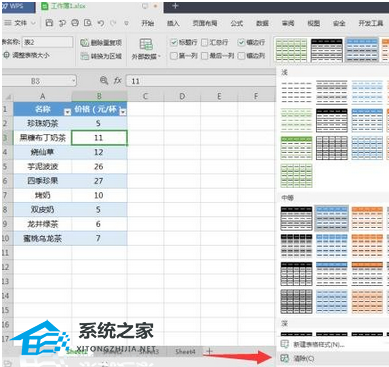The height and width of the screenshot is (367, 389).
Task: Click the Redo arrow icon
Action: point(113,23)
